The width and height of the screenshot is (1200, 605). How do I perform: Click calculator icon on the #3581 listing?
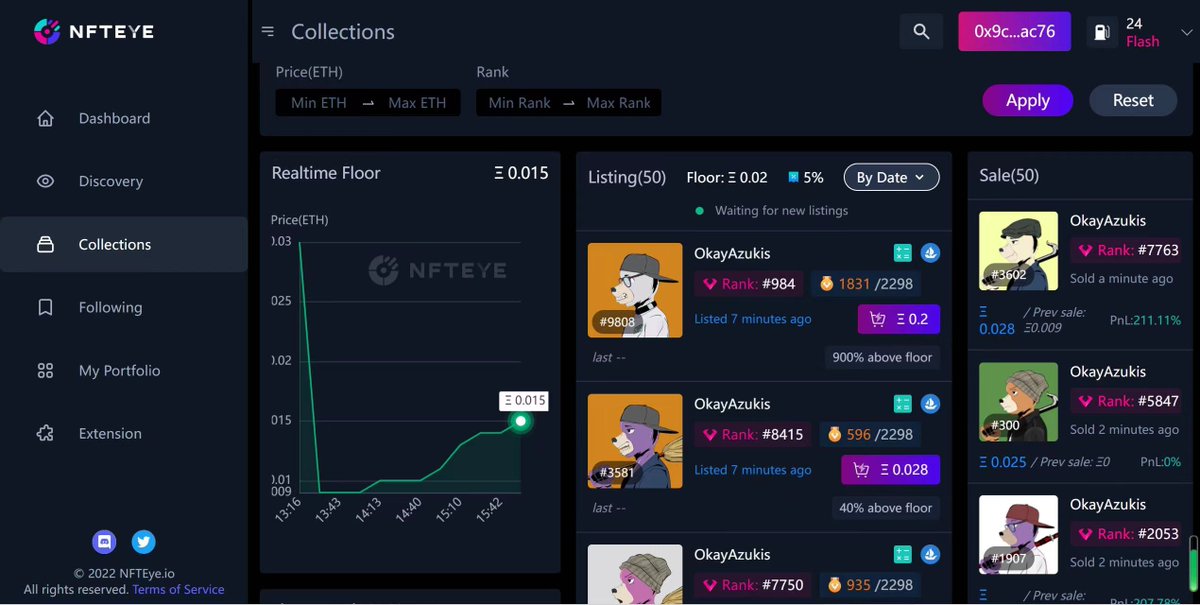pos(903,404)
